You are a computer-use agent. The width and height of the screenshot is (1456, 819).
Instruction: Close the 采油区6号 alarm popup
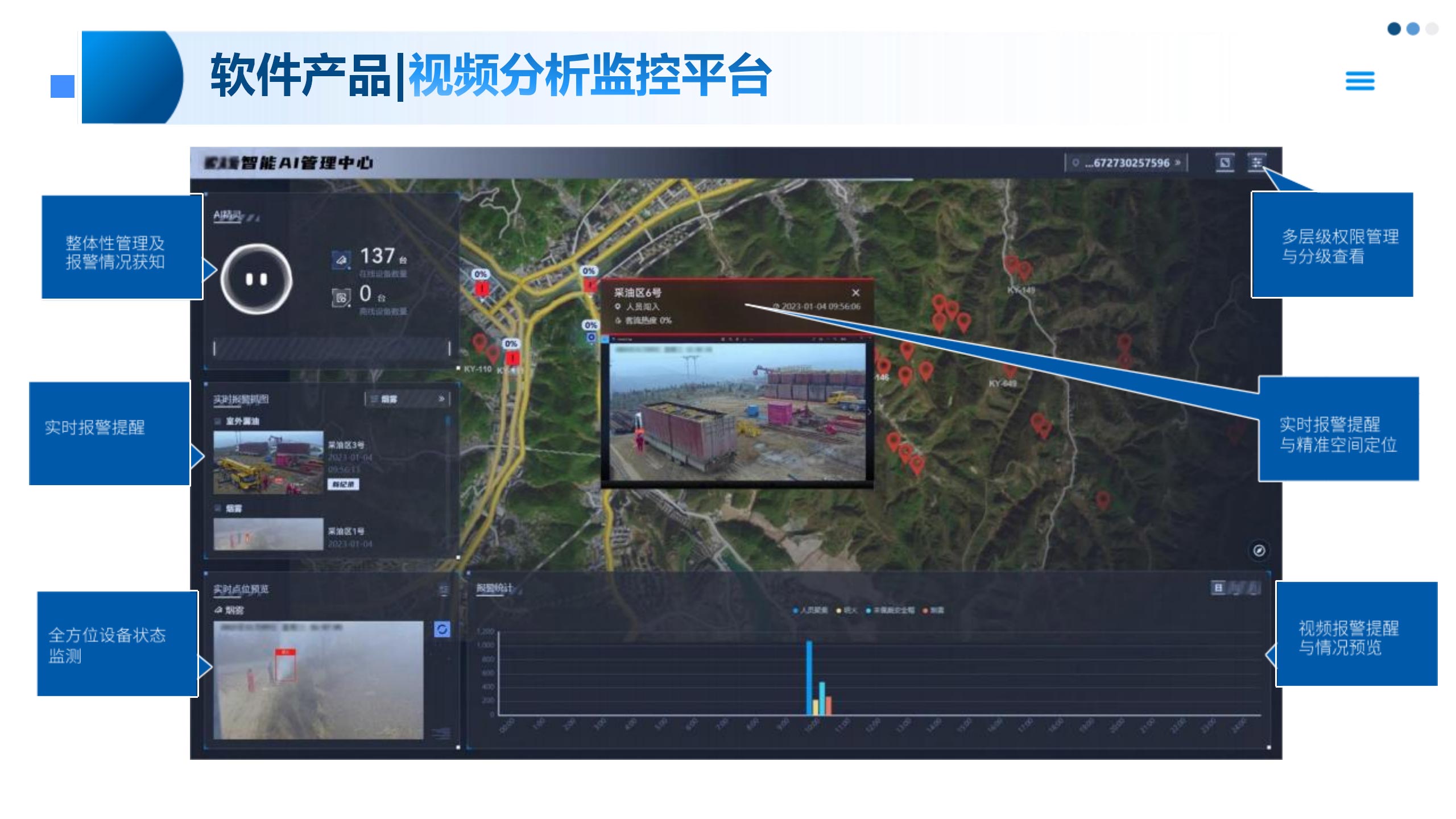coord(855,292)
